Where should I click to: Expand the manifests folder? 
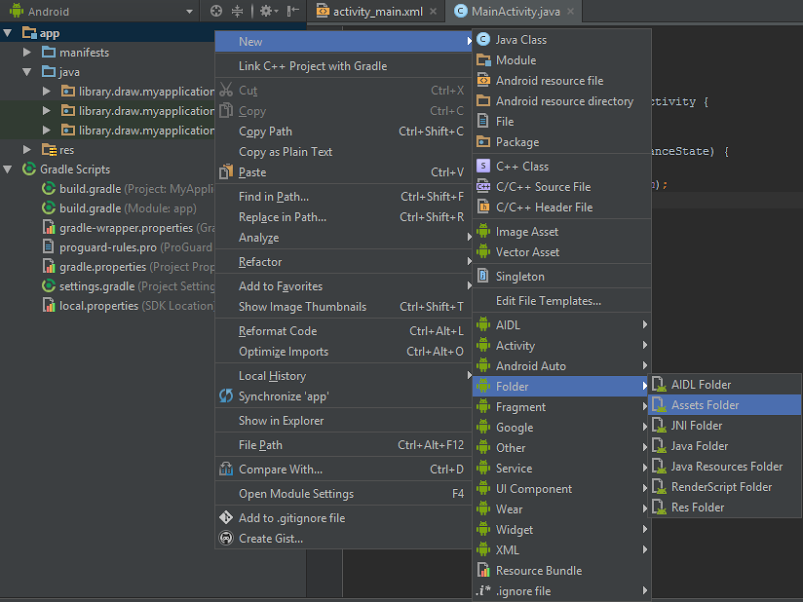[27, 52]
